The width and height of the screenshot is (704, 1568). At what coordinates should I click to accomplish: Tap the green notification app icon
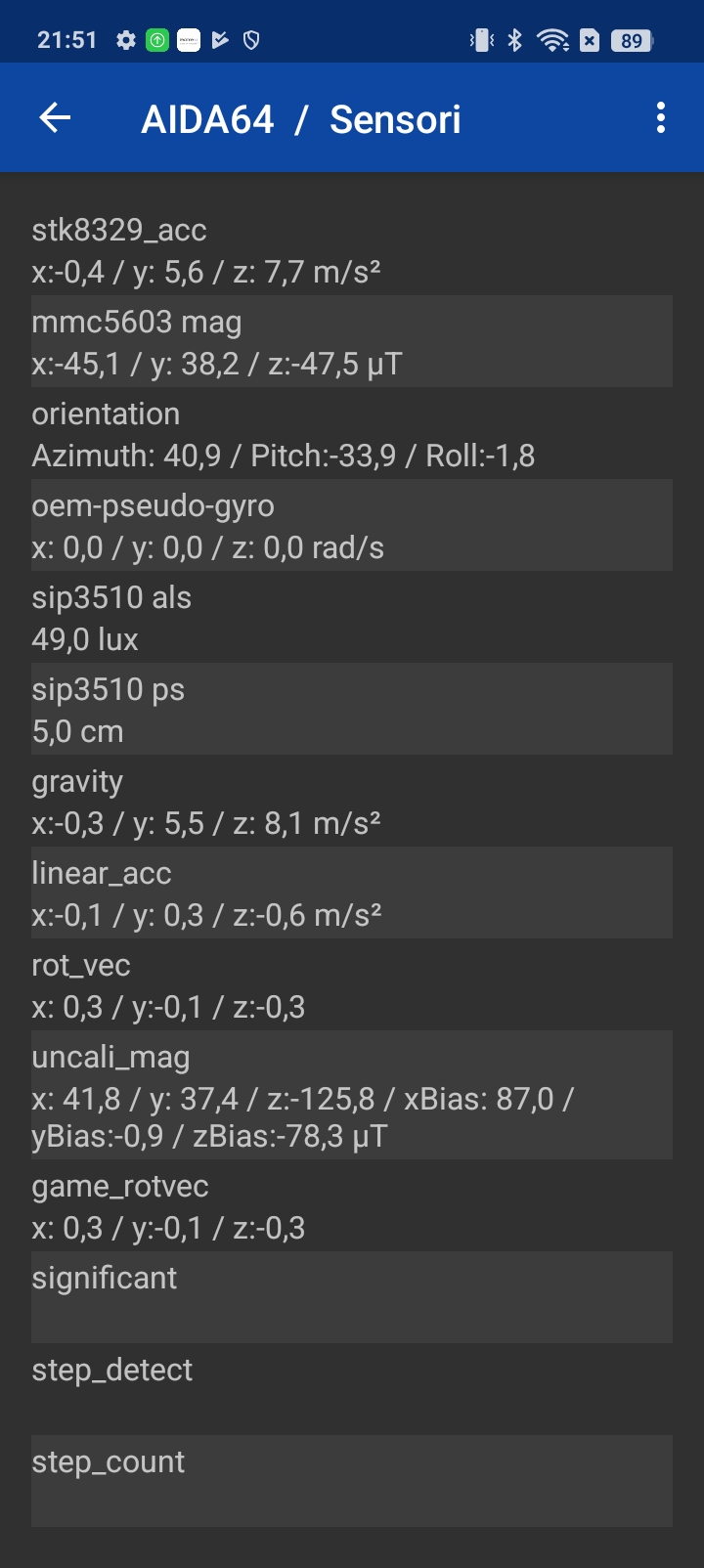tap(157, 40)
